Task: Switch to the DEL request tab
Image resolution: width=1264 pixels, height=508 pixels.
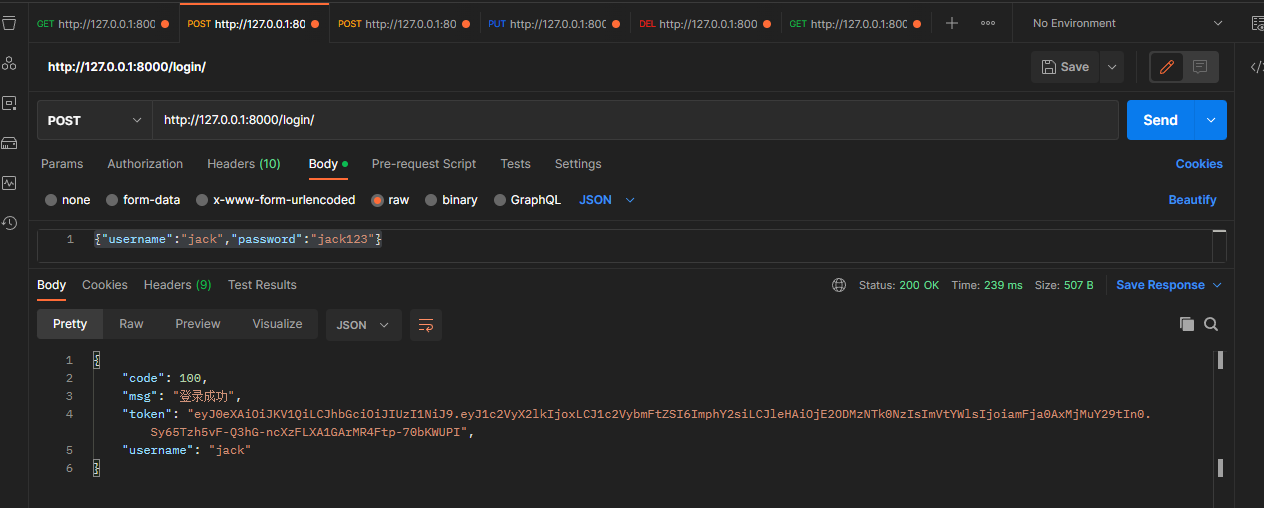Action: 705,23
